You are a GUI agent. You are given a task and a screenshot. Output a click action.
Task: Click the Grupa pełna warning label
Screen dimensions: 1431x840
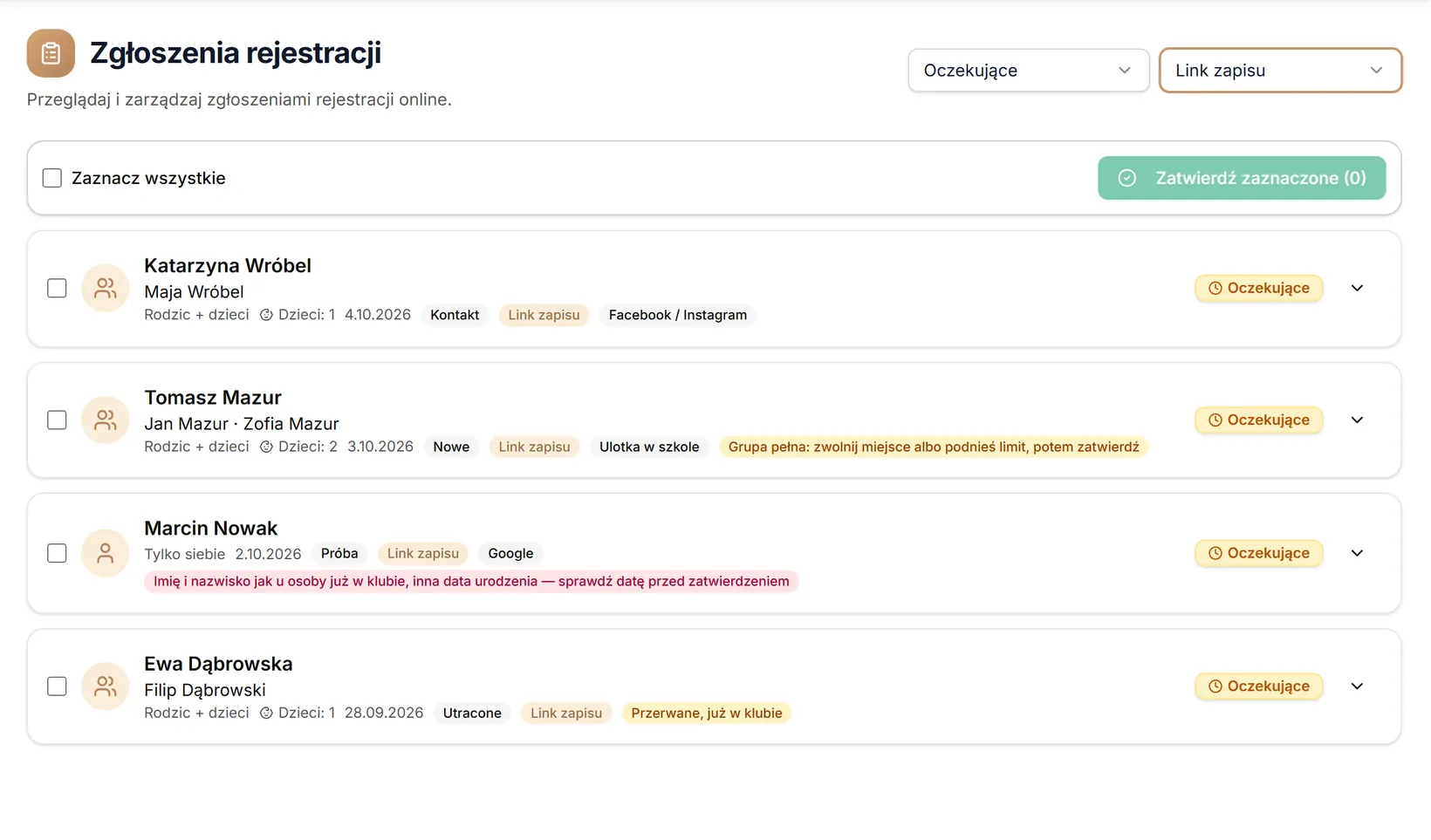(x=934, y=447)
